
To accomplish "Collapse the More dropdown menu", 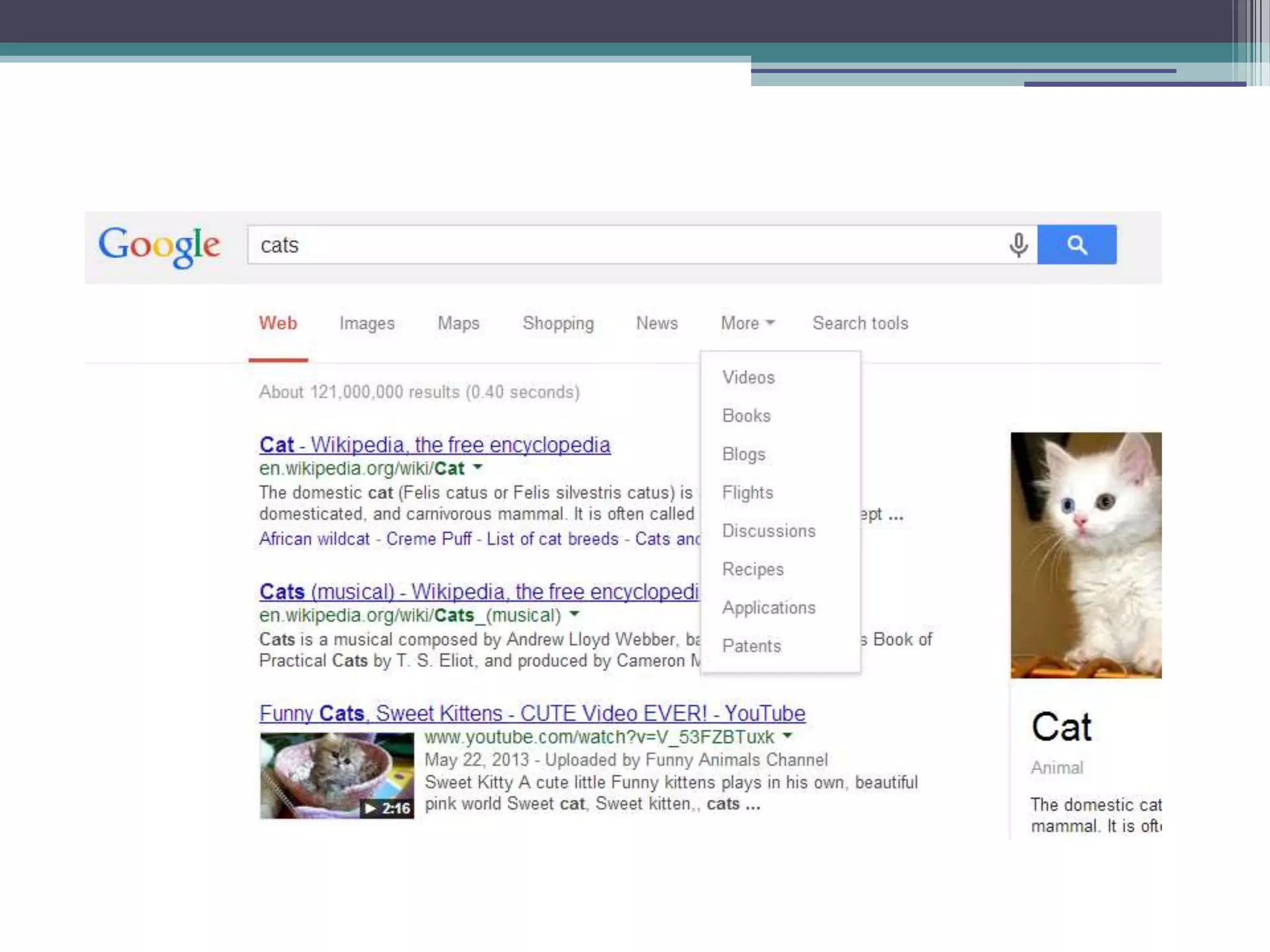I will point(747,324).
